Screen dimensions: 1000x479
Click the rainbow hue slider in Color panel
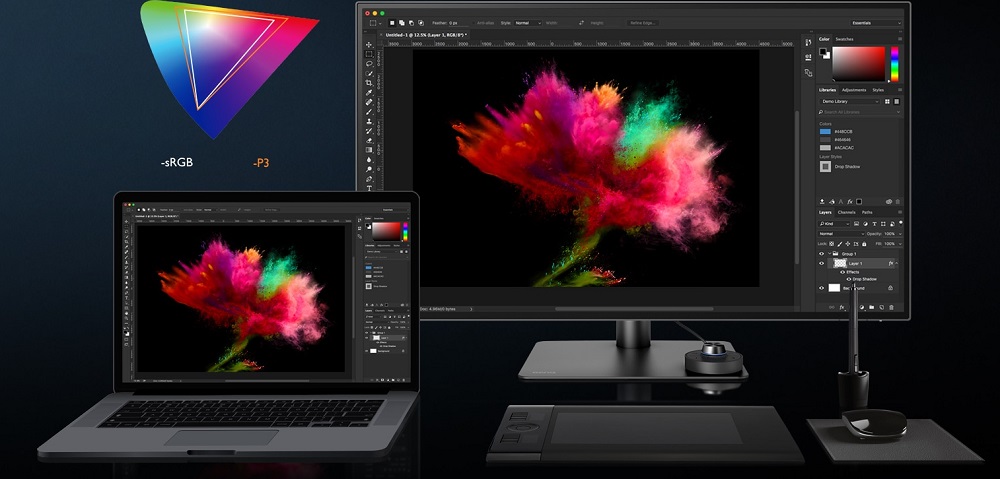(x=895, y=64)
